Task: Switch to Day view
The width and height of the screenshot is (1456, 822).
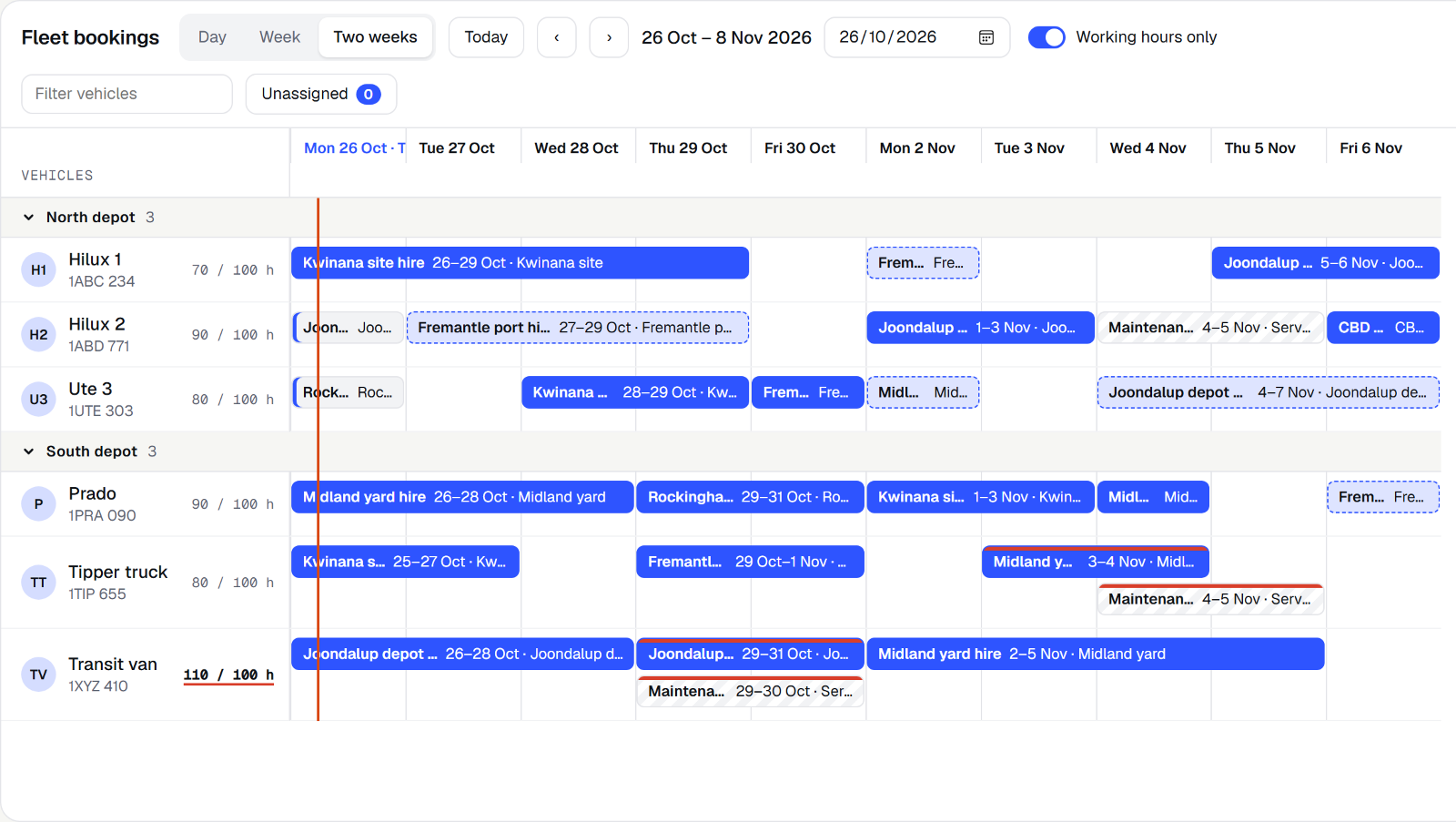Action: 212,37
